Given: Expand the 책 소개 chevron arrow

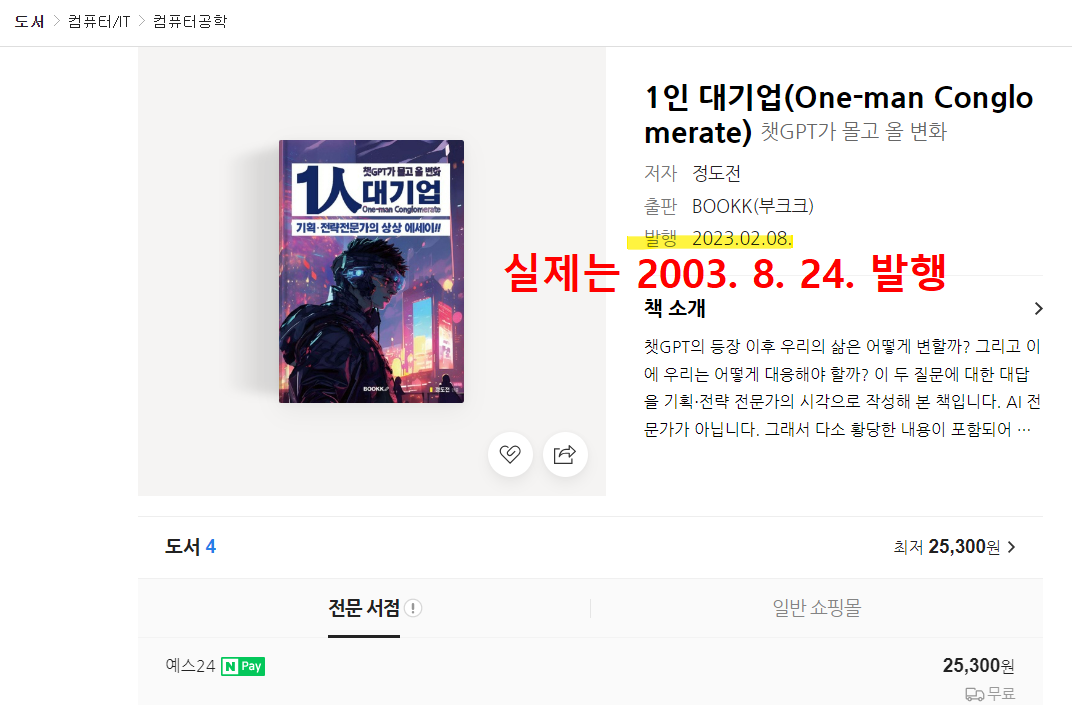Looking at the screenshot, I should pos(1038,308).
